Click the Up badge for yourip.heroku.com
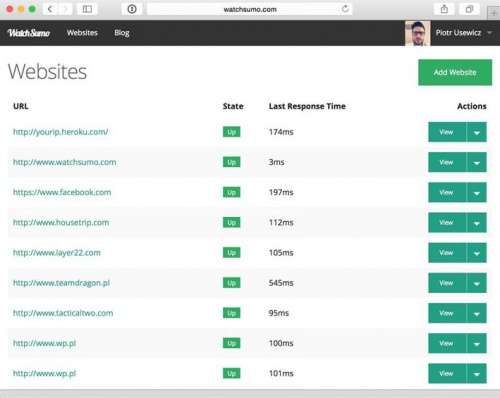The image size is (500, 398). pyautogui.click(x=231, y=132)
